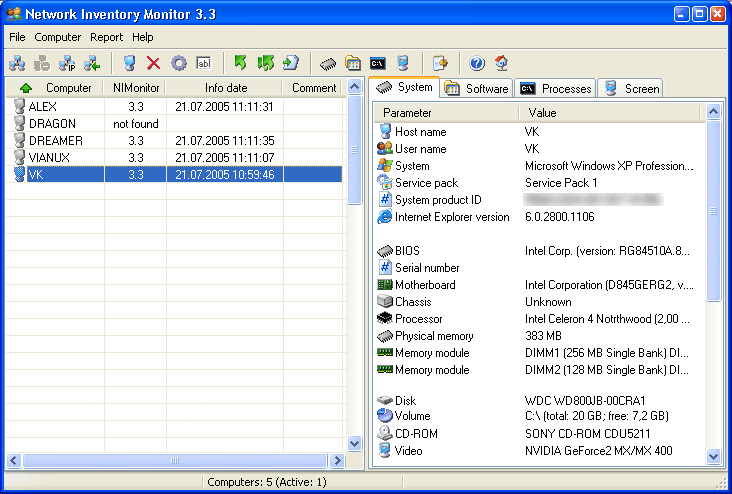Click down arrow of system info scrollbar

tap(713, 456)
